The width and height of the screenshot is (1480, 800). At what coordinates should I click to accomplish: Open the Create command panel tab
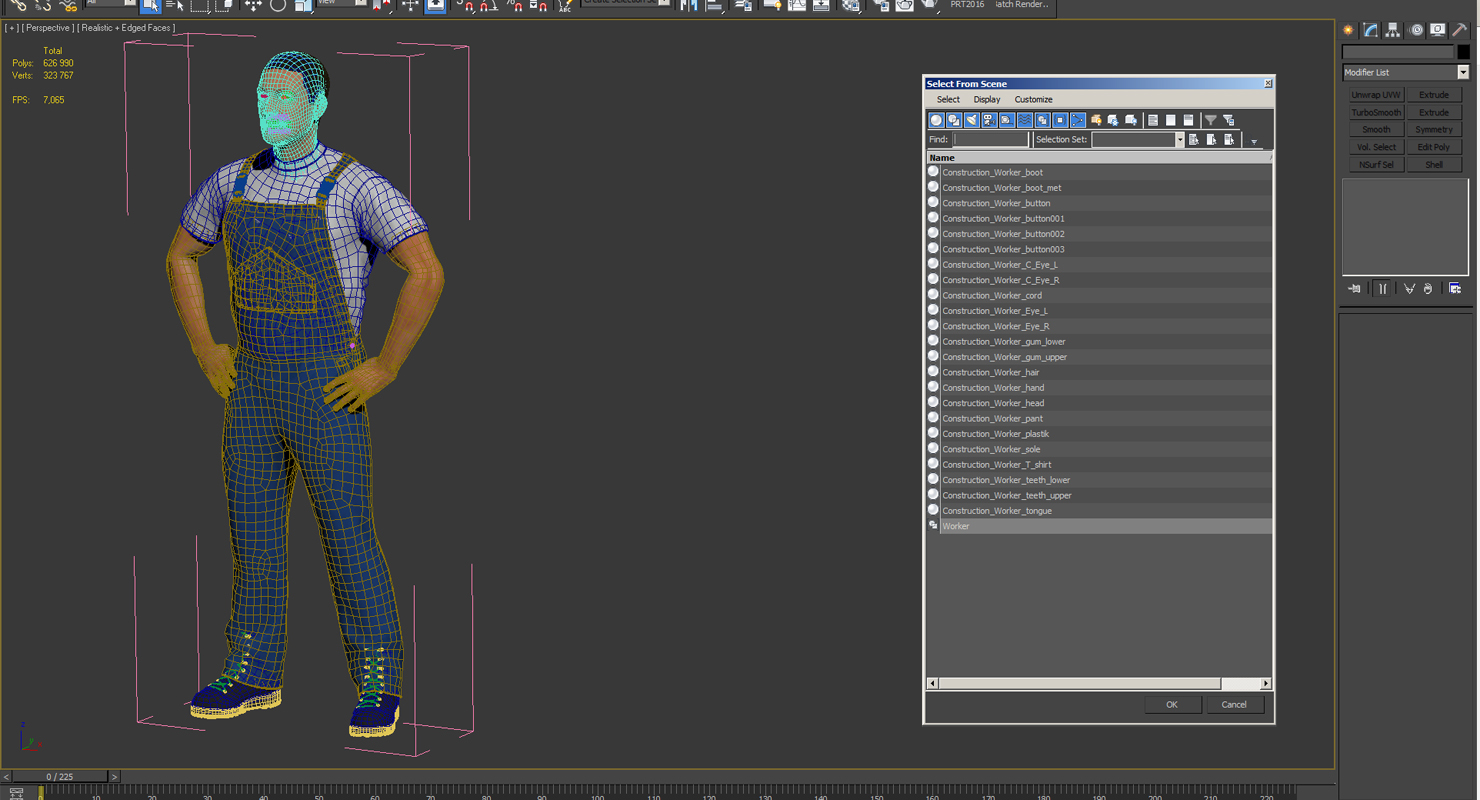pyautogui.click(x=1349, y=30)
